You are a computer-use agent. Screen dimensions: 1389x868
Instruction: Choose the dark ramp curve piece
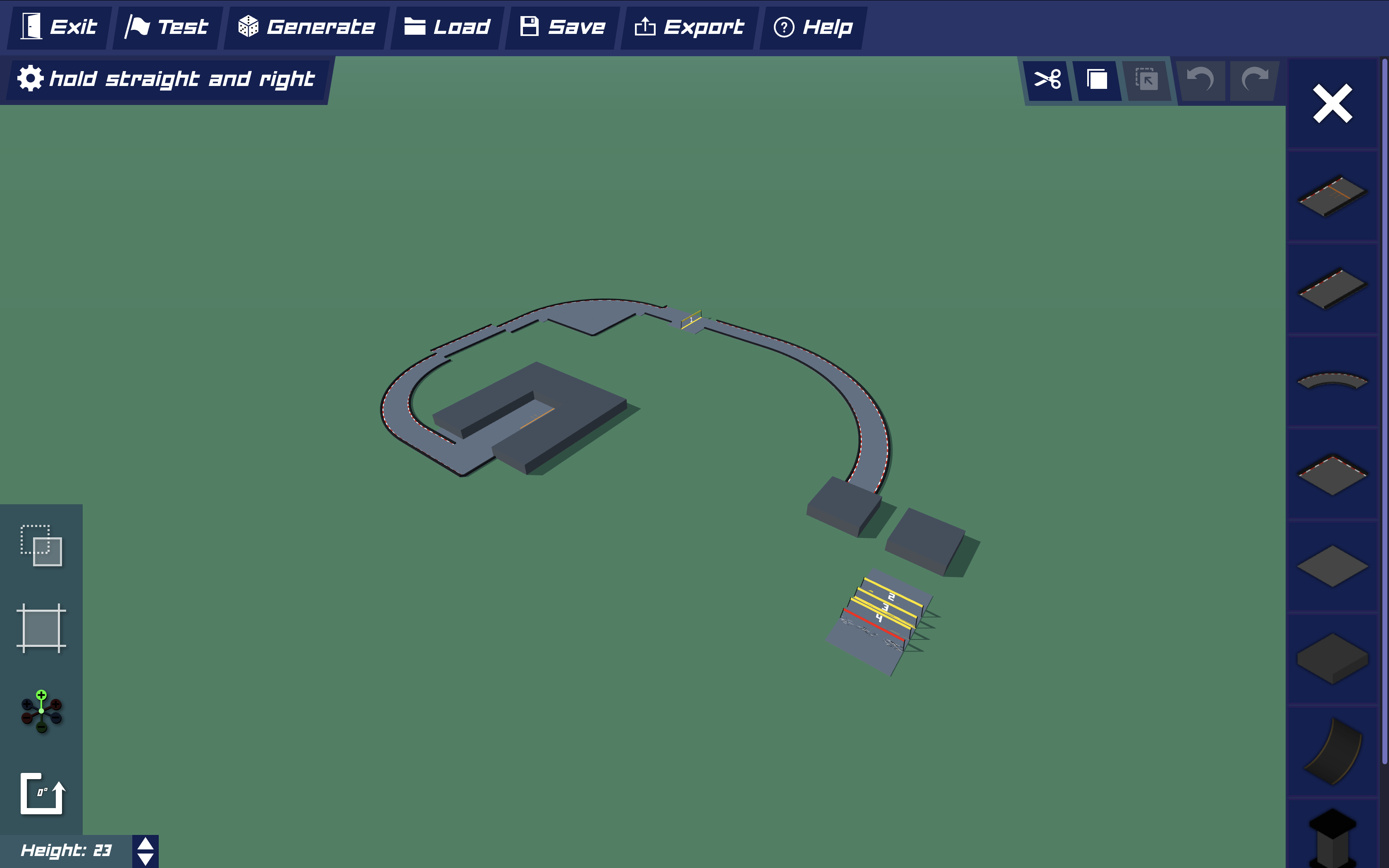(1333, 751)
